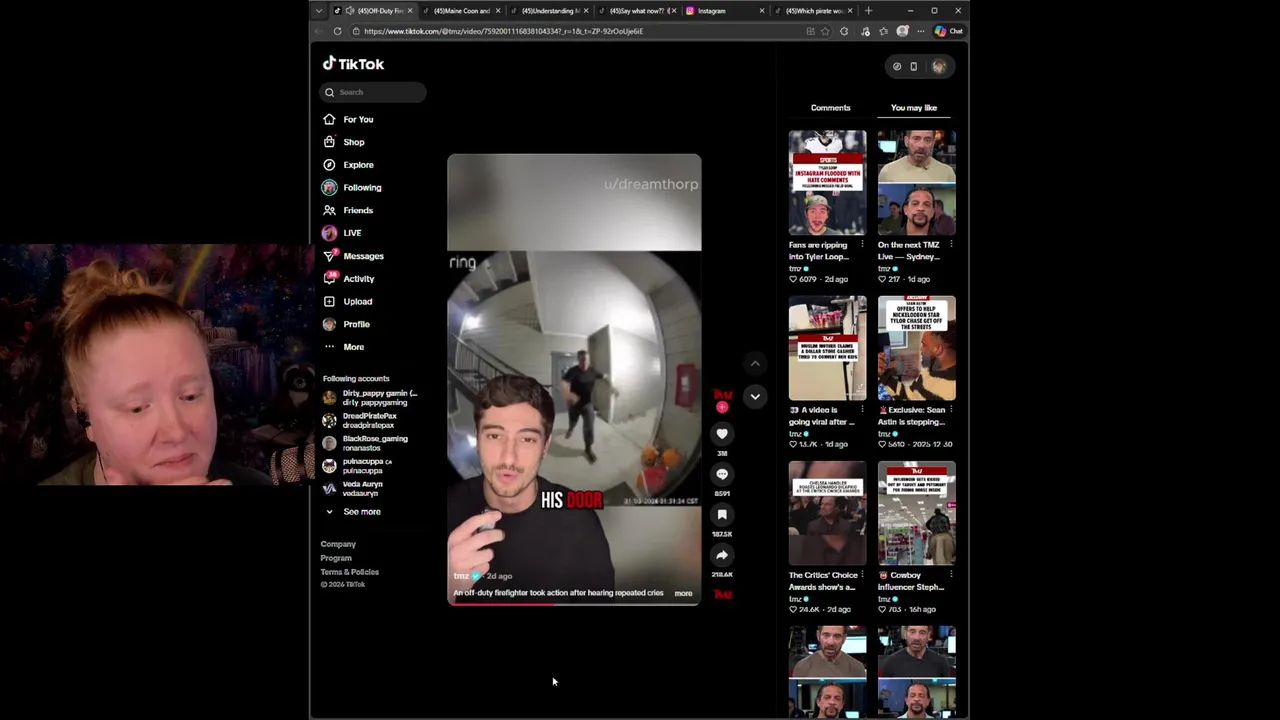Open the Tyler Loop hate comments thumbnail
This screenshot has height=720, width=1280.
[x=827, y=182]
